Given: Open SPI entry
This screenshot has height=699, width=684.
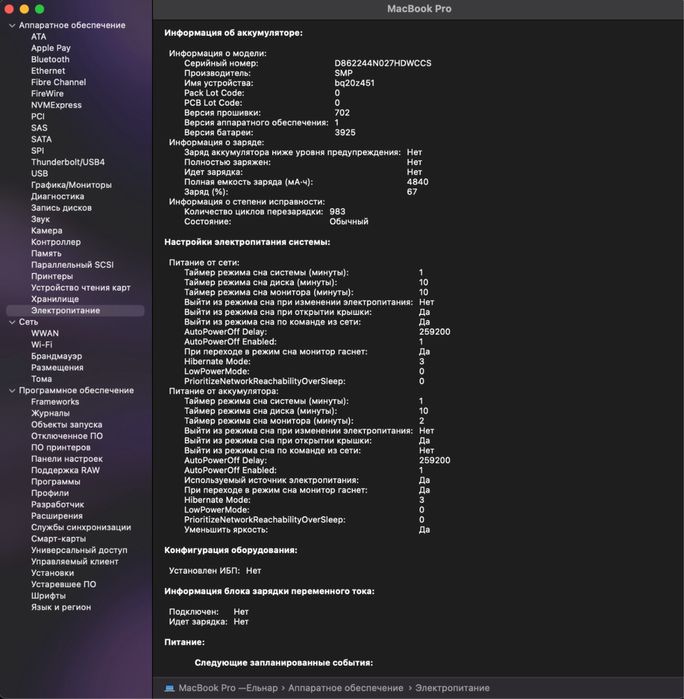Looking at the screenshot, I should coord(37,151).
